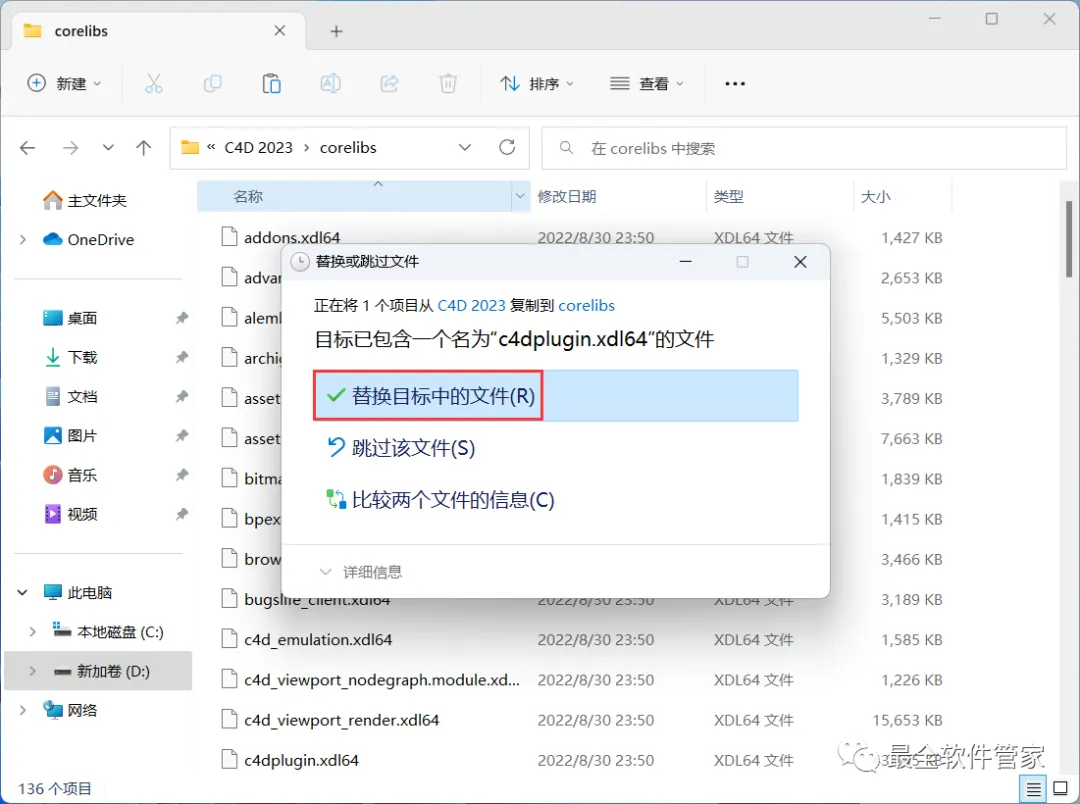
Task: Expand the OneDrive tree node
Action: coord(23,240)
